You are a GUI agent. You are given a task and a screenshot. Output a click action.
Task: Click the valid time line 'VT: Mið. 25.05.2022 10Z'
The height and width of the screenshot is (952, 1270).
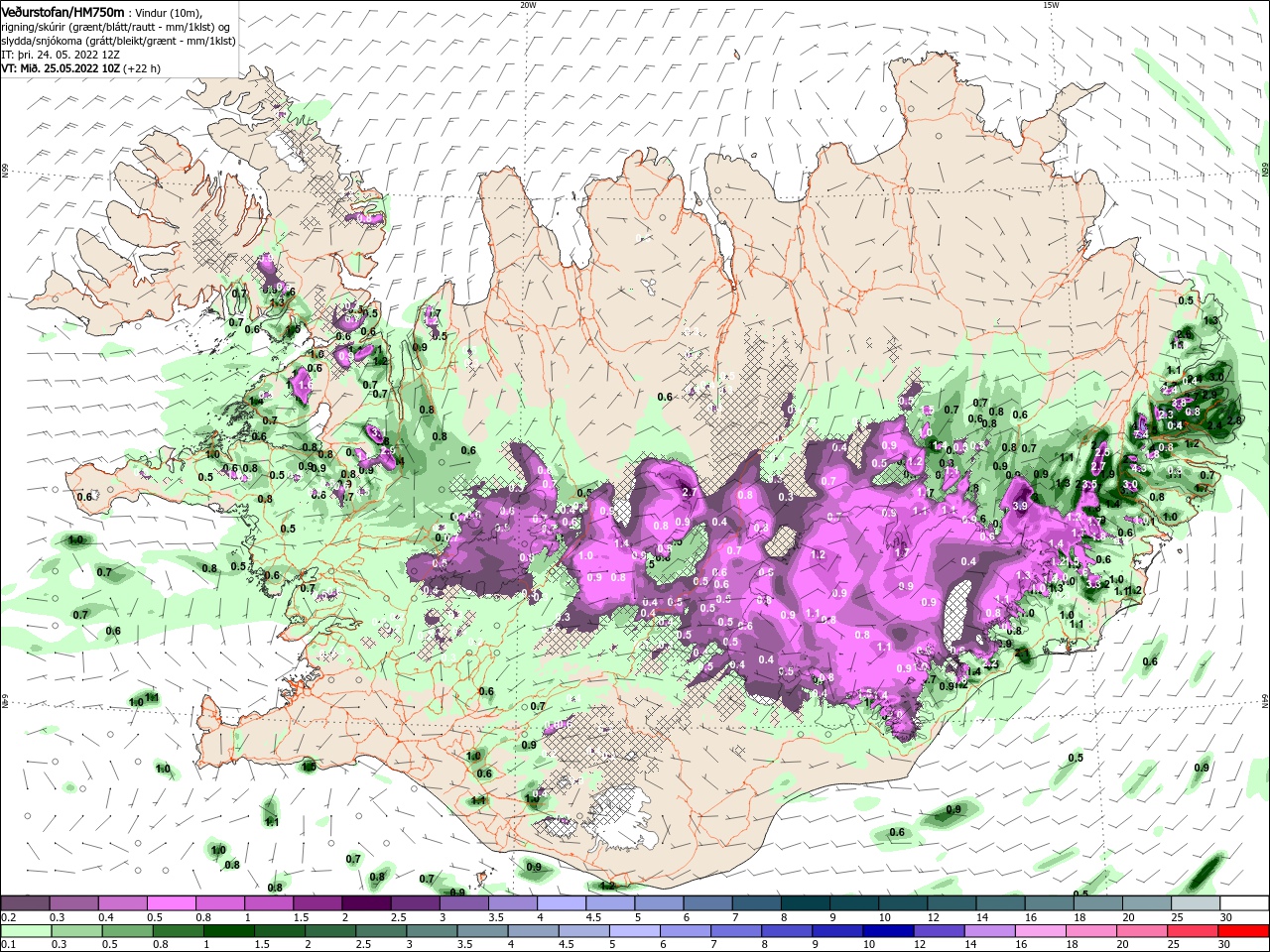[62, 68]
